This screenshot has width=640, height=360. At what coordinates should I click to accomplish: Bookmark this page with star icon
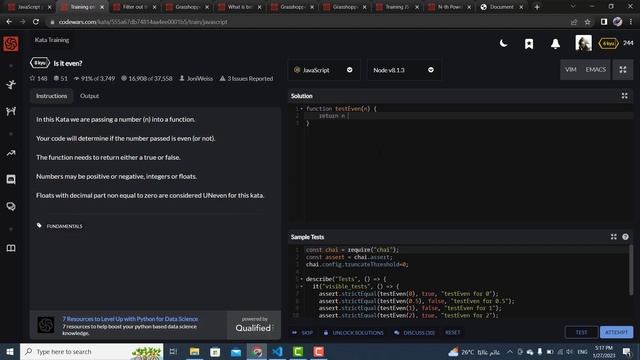click(587, 22)
